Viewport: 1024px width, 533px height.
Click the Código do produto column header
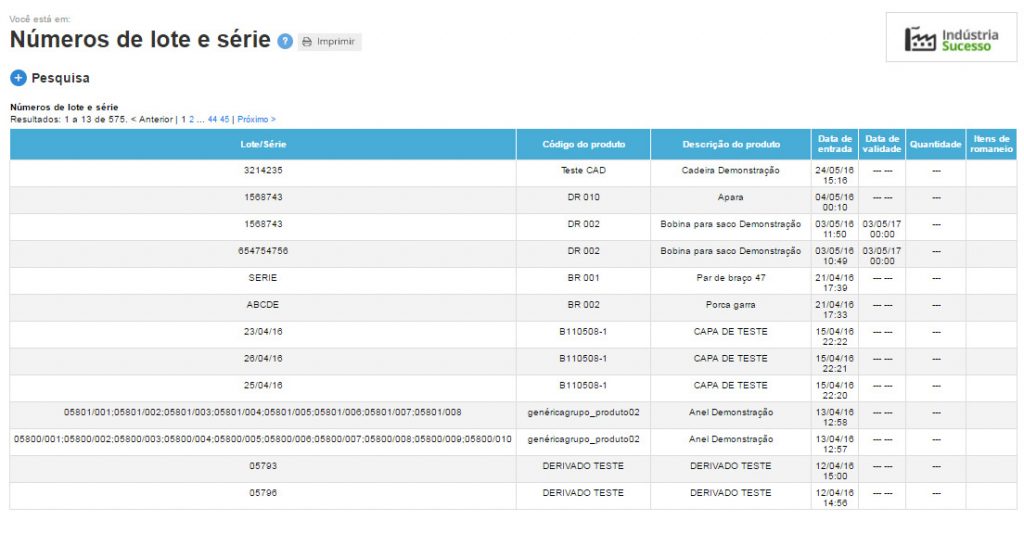click(583, 145)
